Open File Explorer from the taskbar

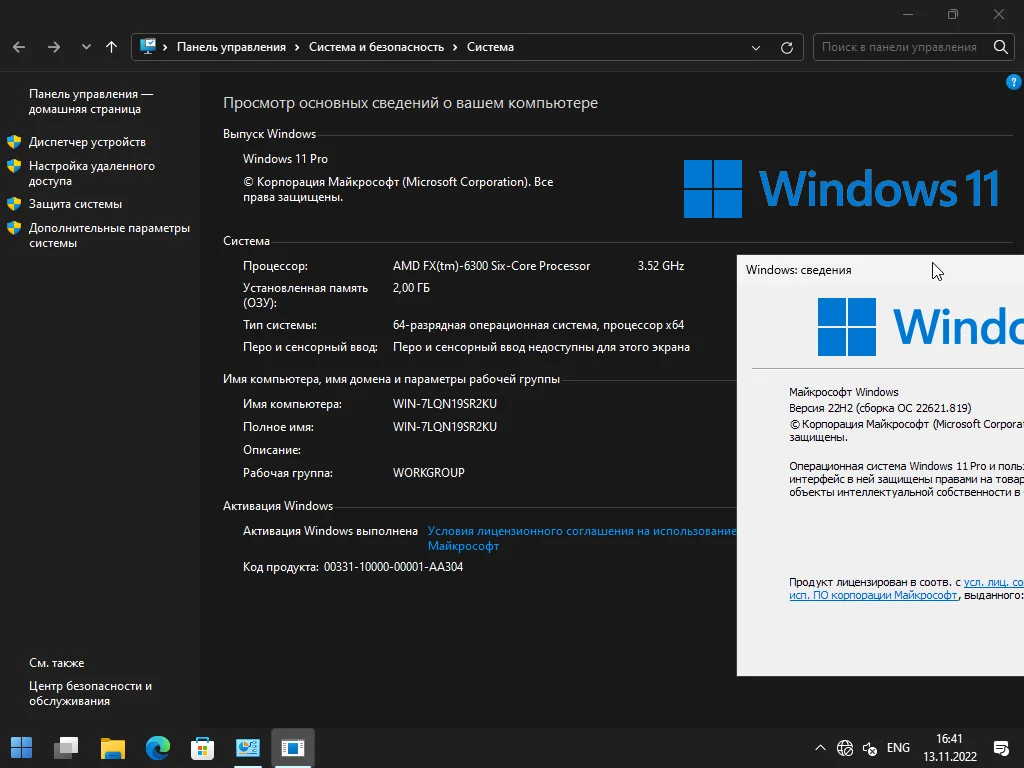tap(113, 747)
